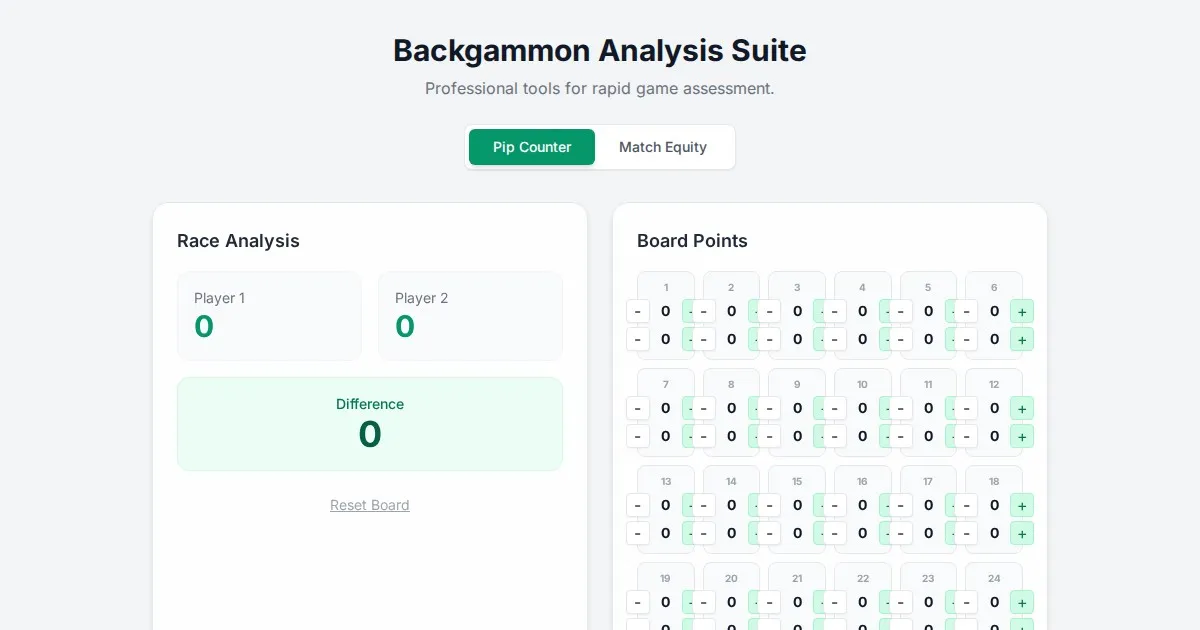Click the Reset Board link

click(x=370, y=505)
